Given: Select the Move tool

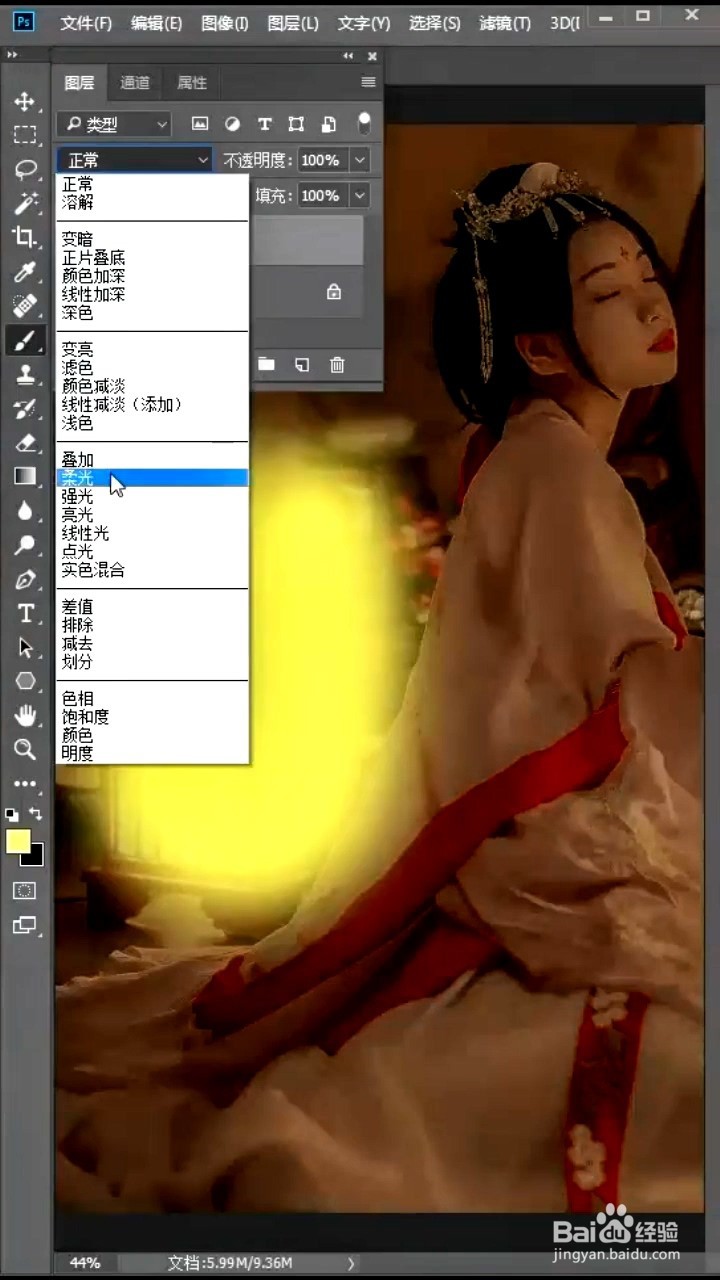Looking at the screenshot, I should pos(25,100).
